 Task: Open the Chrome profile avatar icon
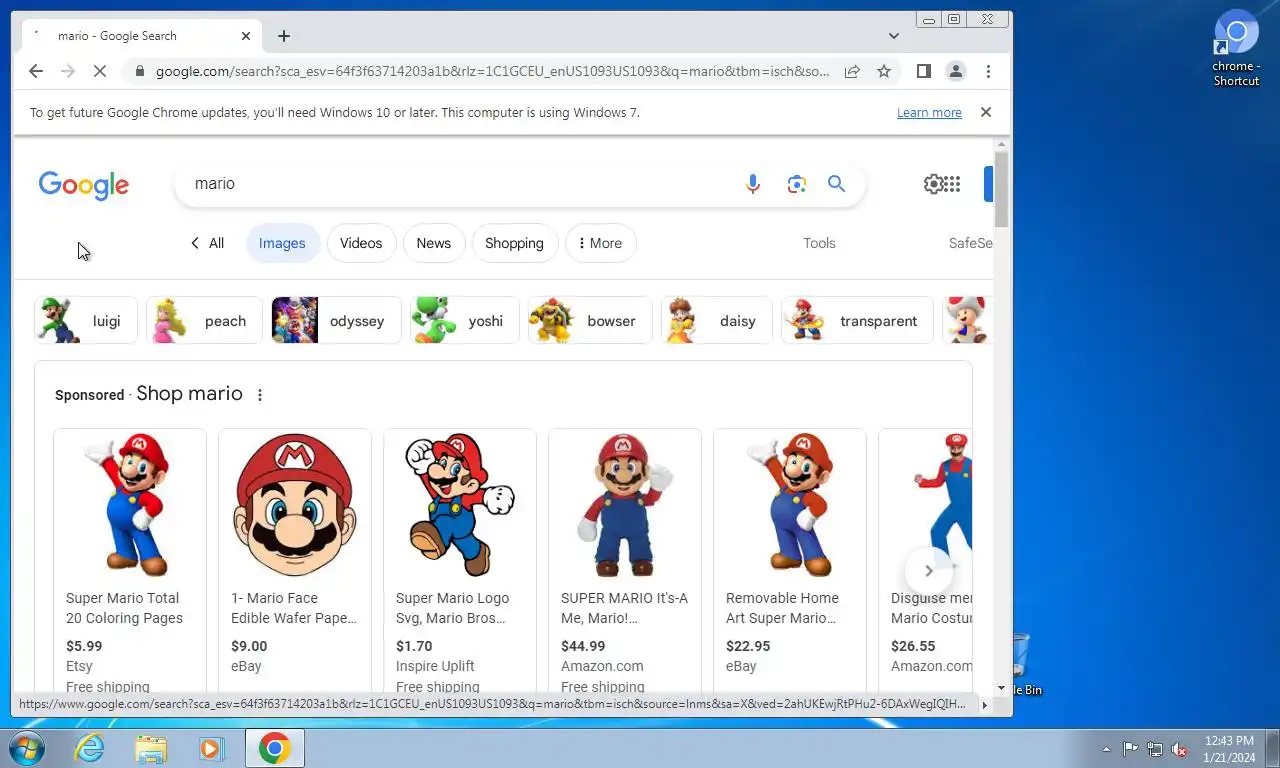[956, 71]
